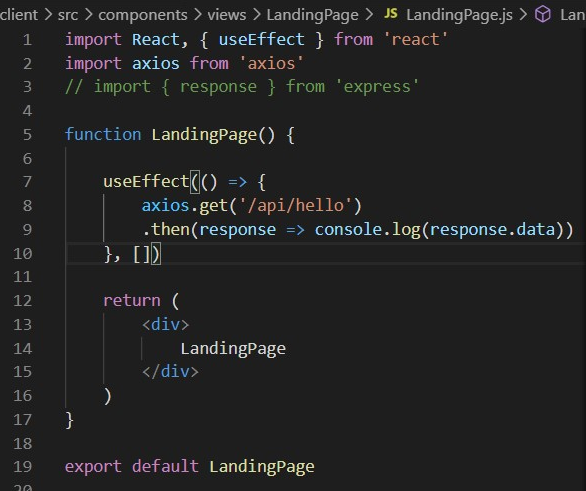Click line number 10 in gutter
The width and height of the screenshot is (586, 491).
coord(23,254)
